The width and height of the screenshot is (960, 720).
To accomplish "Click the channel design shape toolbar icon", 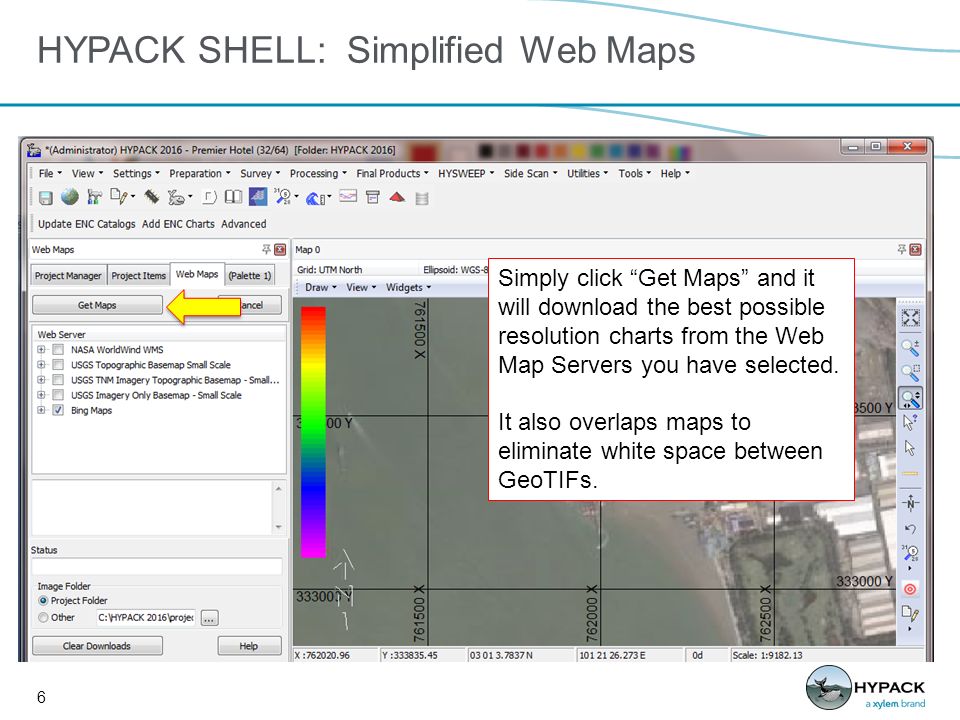I will pyautogui.click(x=209, y=197).
